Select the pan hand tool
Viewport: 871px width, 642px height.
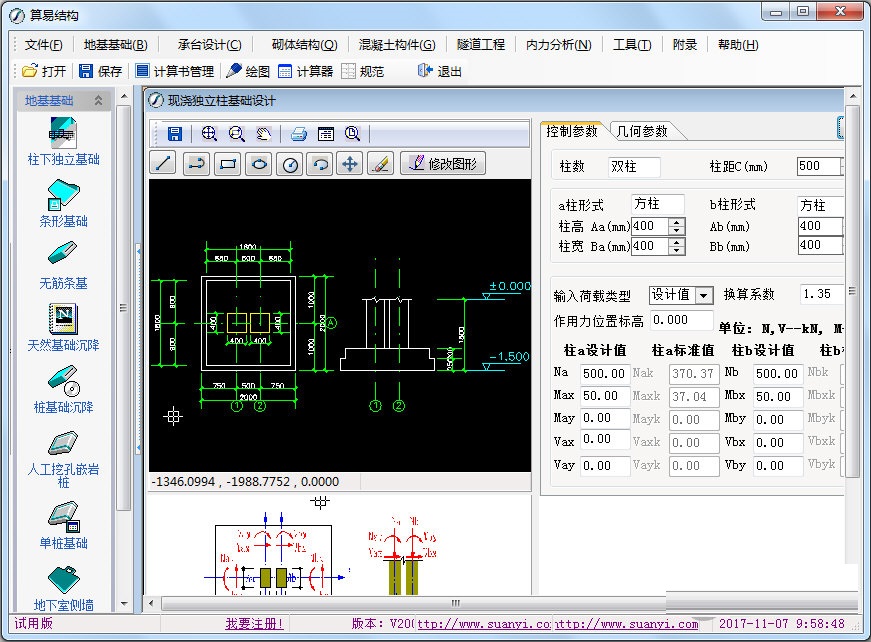coord(263,134)
